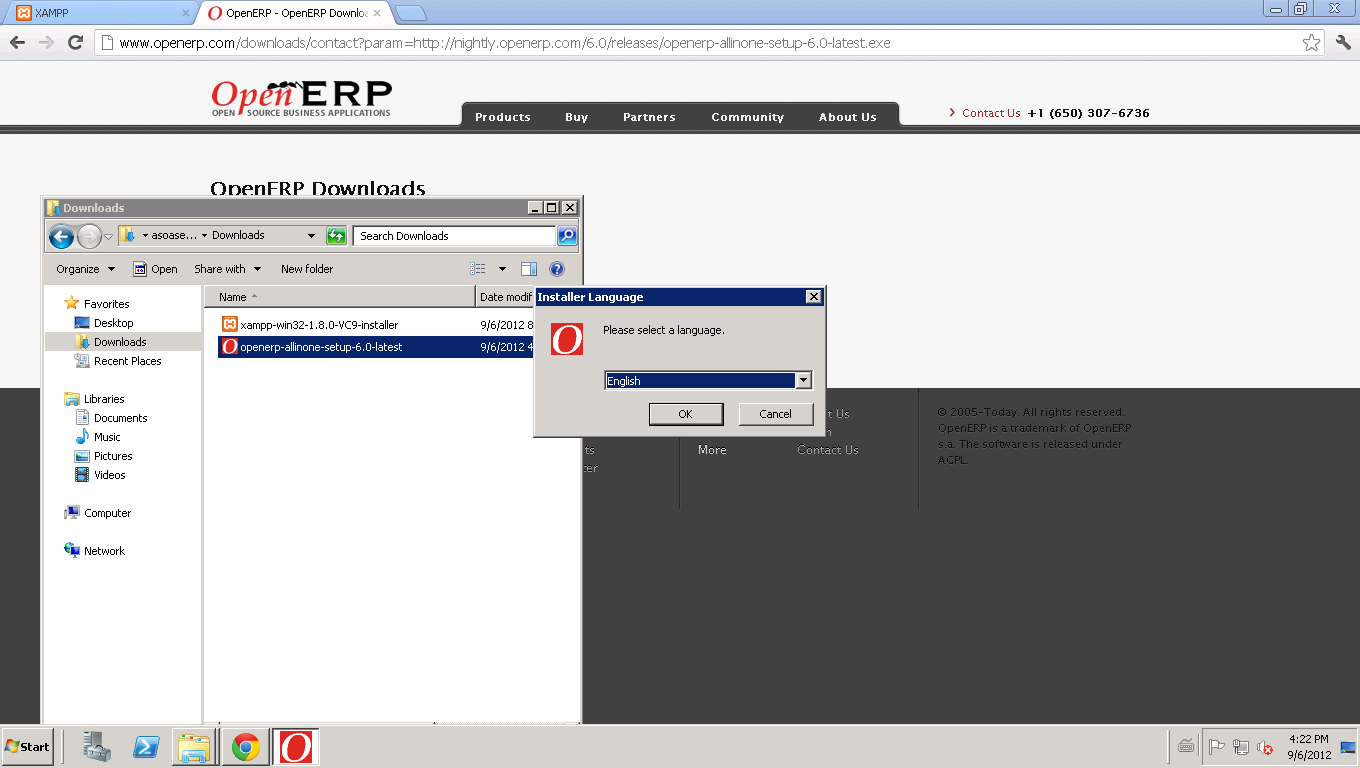Image resolution: width=1360 pixels, height=768 pixels.
Task: Go back using the Downloads window back arrow
Action: (61, 236)
